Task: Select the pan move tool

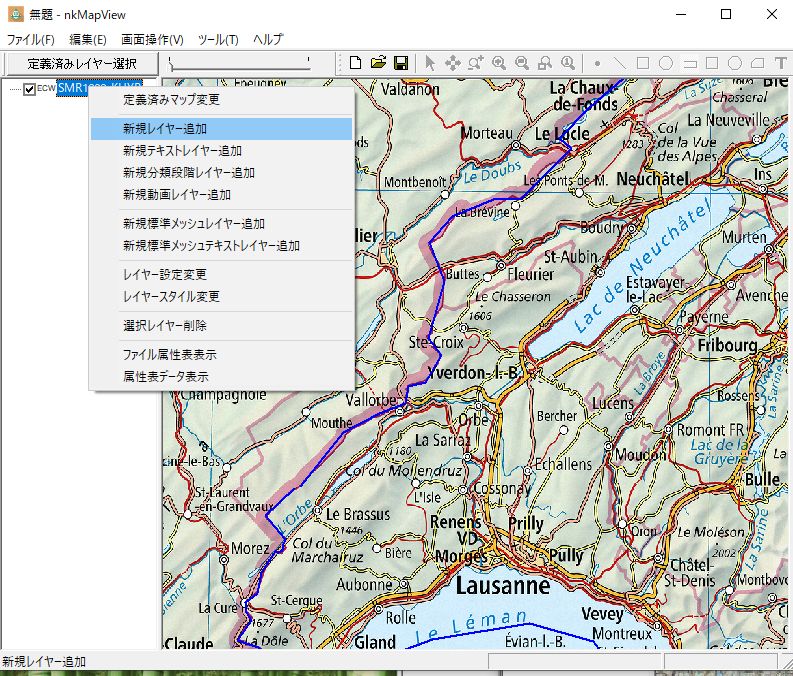Action: tap(452, 63)
